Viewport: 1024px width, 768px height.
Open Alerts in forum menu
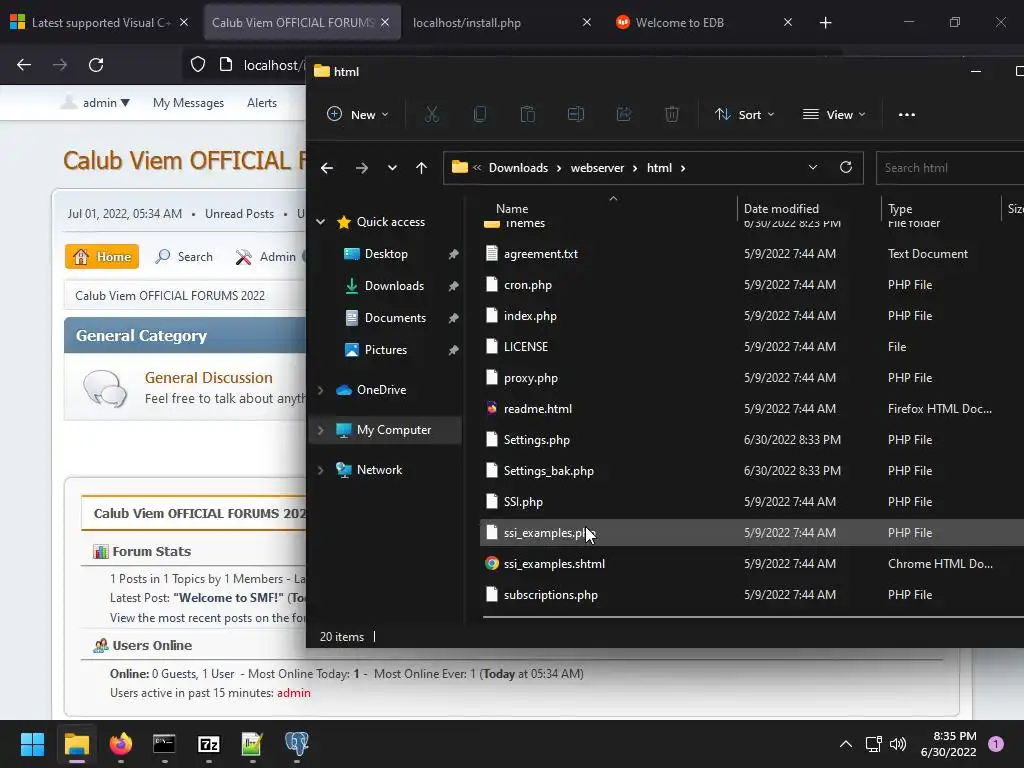point(262,103)
